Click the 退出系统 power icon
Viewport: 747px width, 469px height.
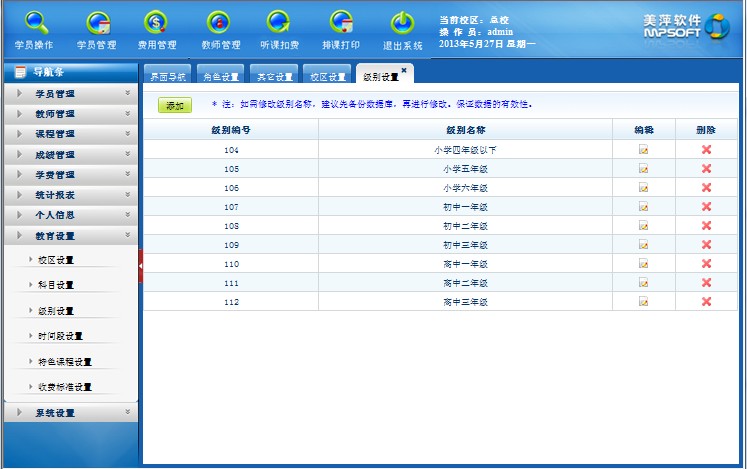[x=402, y=29]
